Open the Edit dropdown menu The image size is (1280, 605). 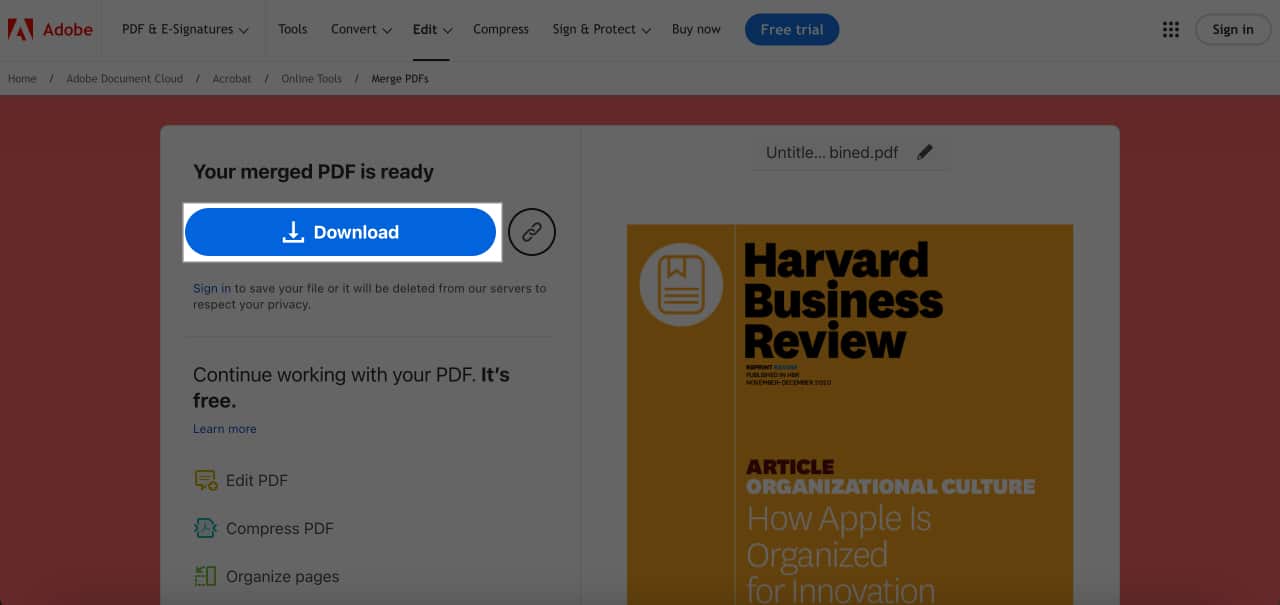pos(432,29)
